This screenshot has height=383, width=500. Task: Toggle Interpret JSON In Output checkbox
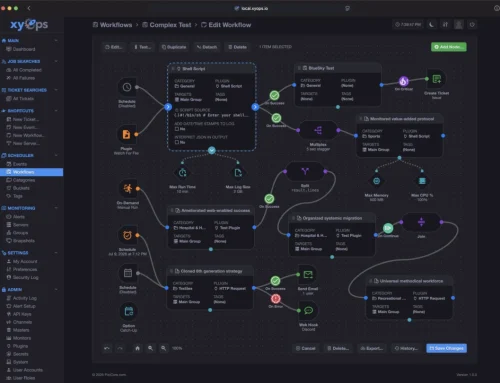pos(177,142)
